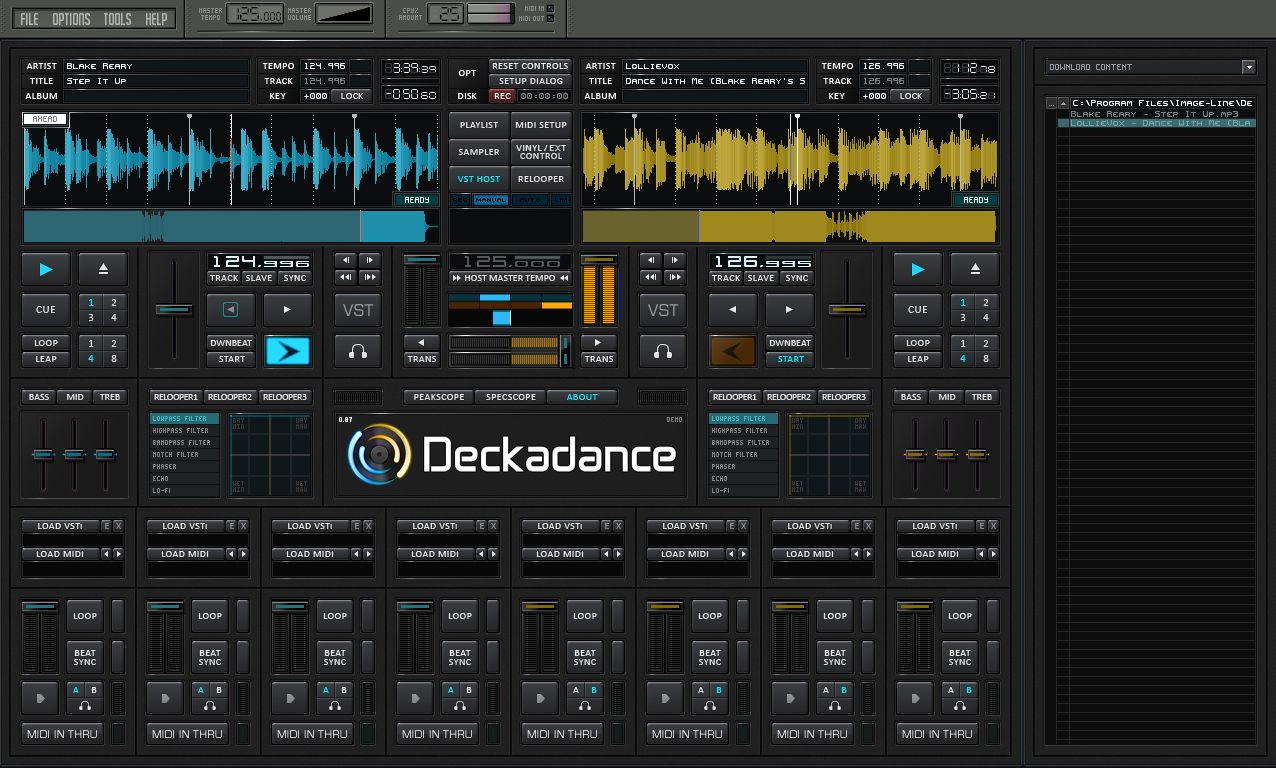Click the left deck VST effect icon
Screen dimensions: 1276x768
358,310
